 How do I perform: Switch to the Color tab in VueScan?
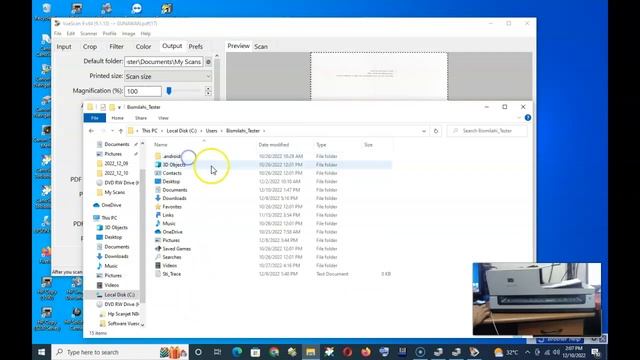click(x=143, y=47)
